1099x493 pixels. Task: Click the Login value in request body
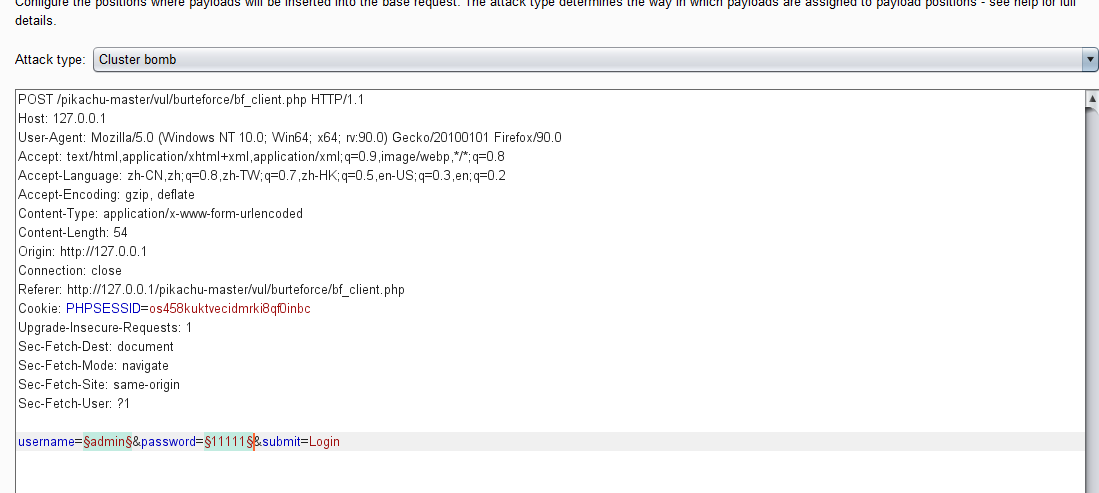(x=324, y=442)
